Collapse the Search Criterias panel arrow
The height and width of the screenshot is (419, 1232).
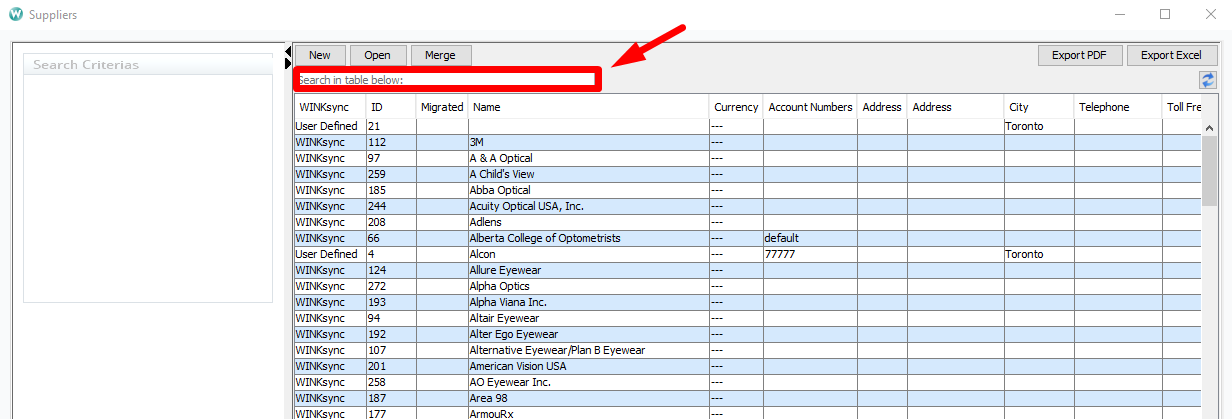(x=287, y=51)
